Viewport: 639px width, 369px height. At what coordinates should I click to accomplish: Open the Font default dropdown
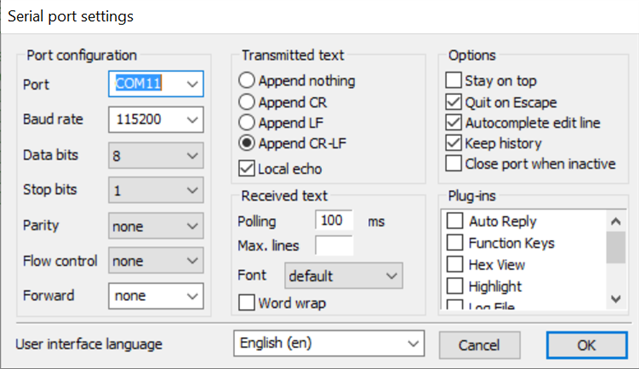click(x=344, y=276)
